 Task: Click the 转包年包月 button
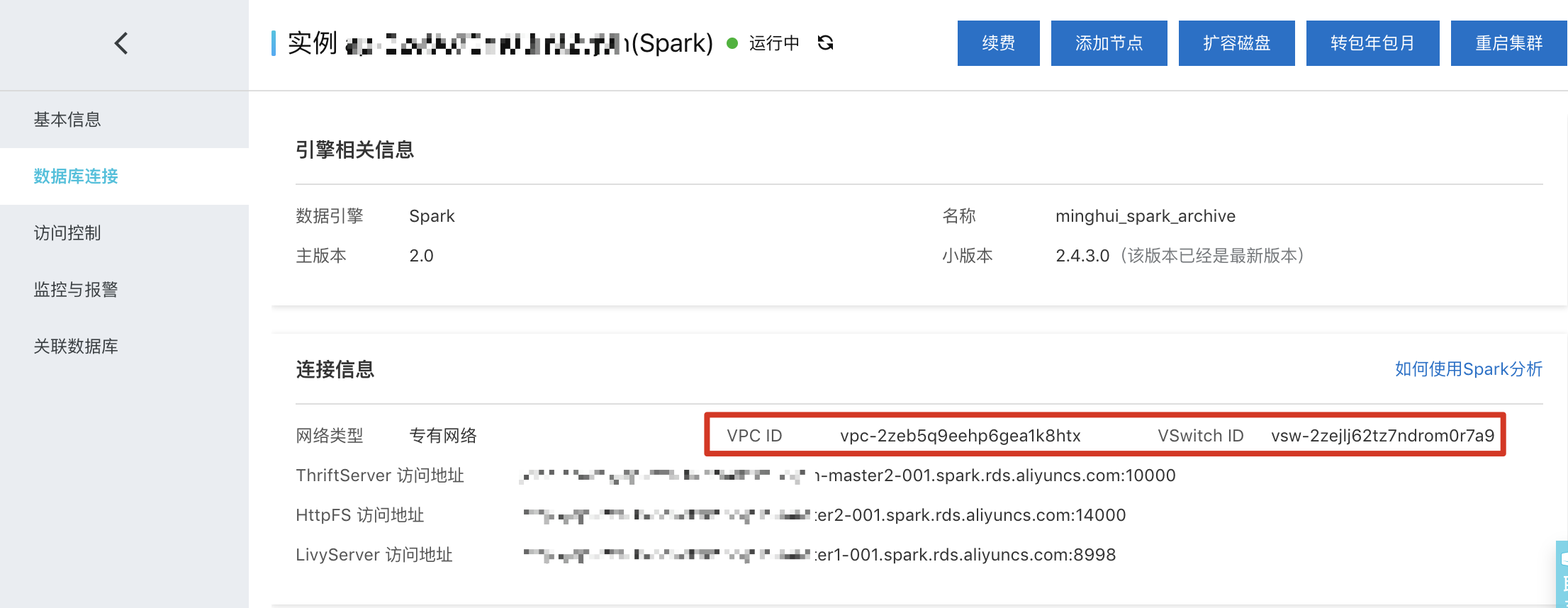point(1372,43)
